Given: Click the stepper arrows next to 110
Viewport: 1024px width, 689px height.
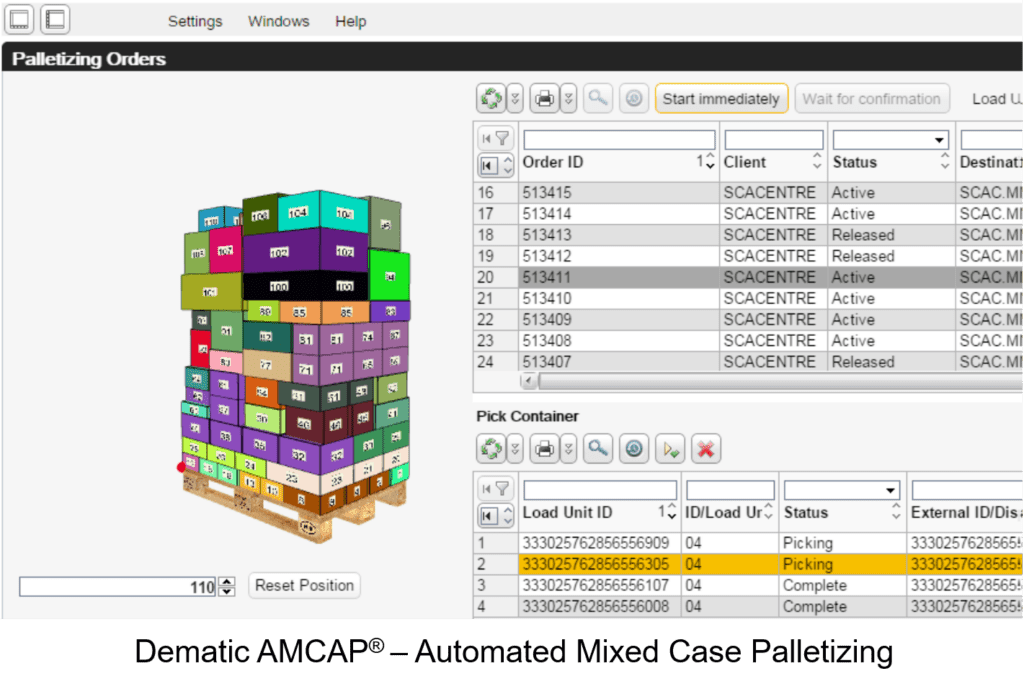Looking at the screenshot, I should (x=227, y=586).
